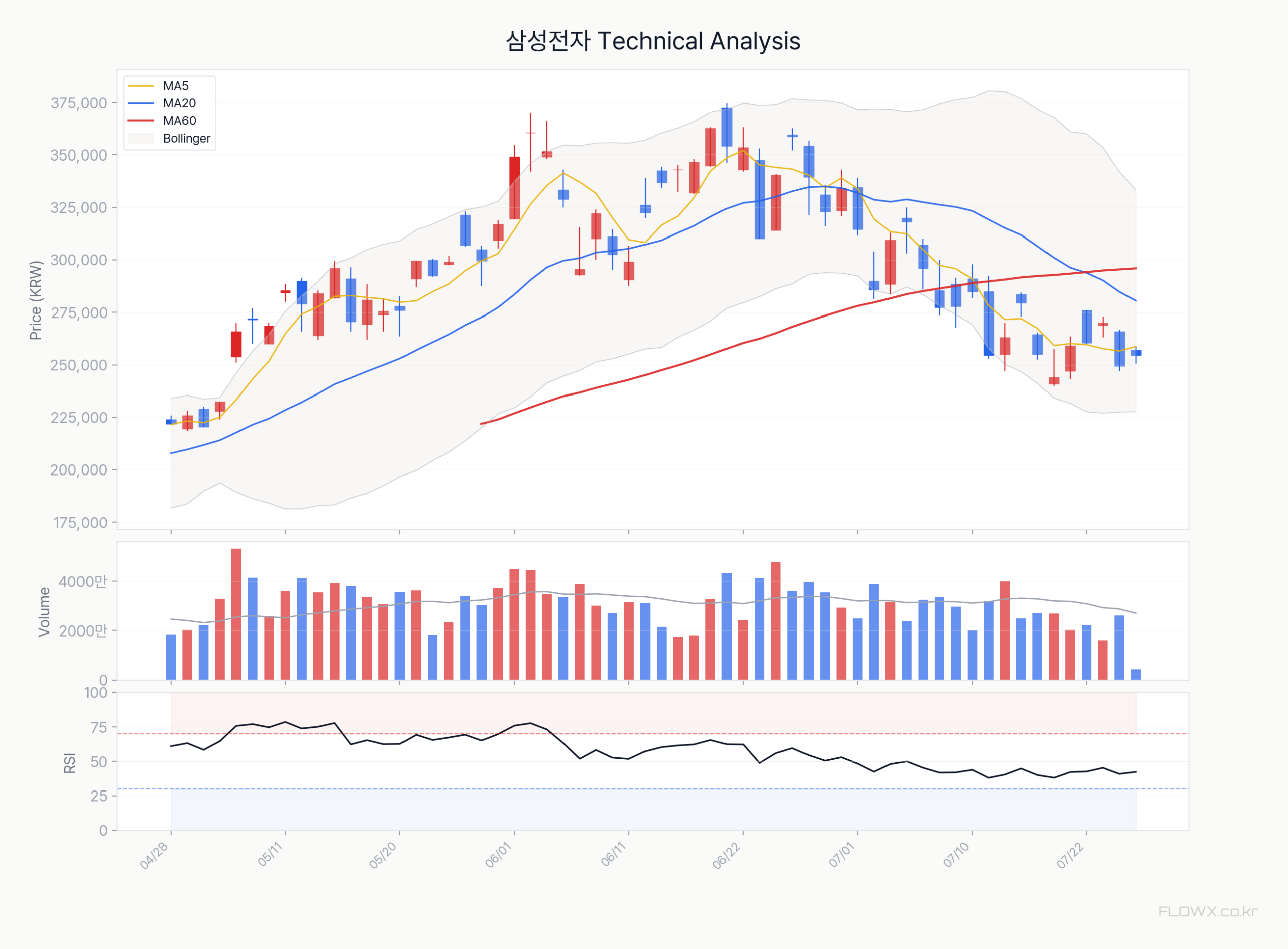Click the 250,000 price axis label
This screenshot has height=949, width=1288.
point(78,365)
